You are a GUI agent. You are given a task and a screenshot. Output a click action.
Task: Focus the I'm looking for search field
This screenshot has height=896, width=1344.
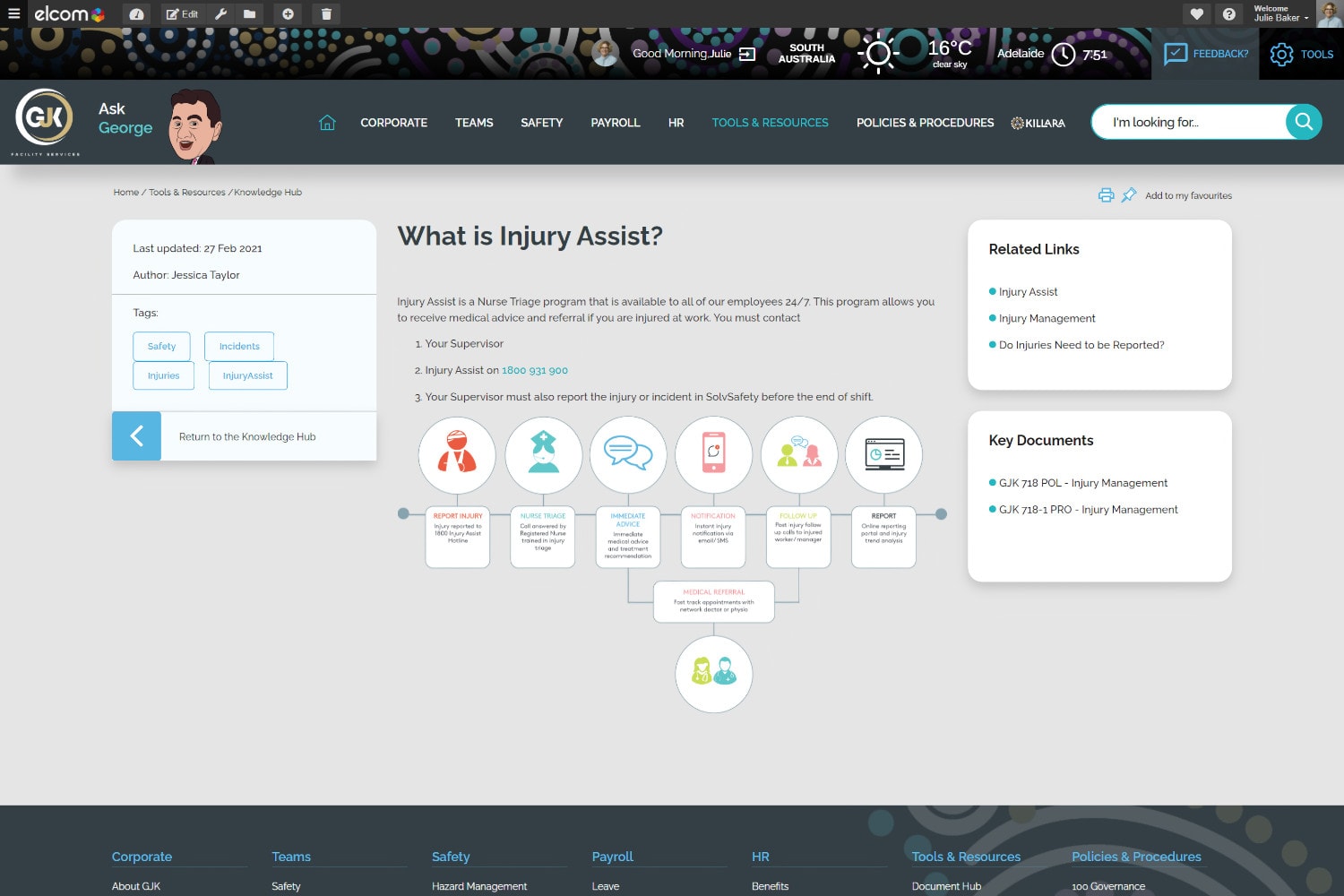[1188, 122]
